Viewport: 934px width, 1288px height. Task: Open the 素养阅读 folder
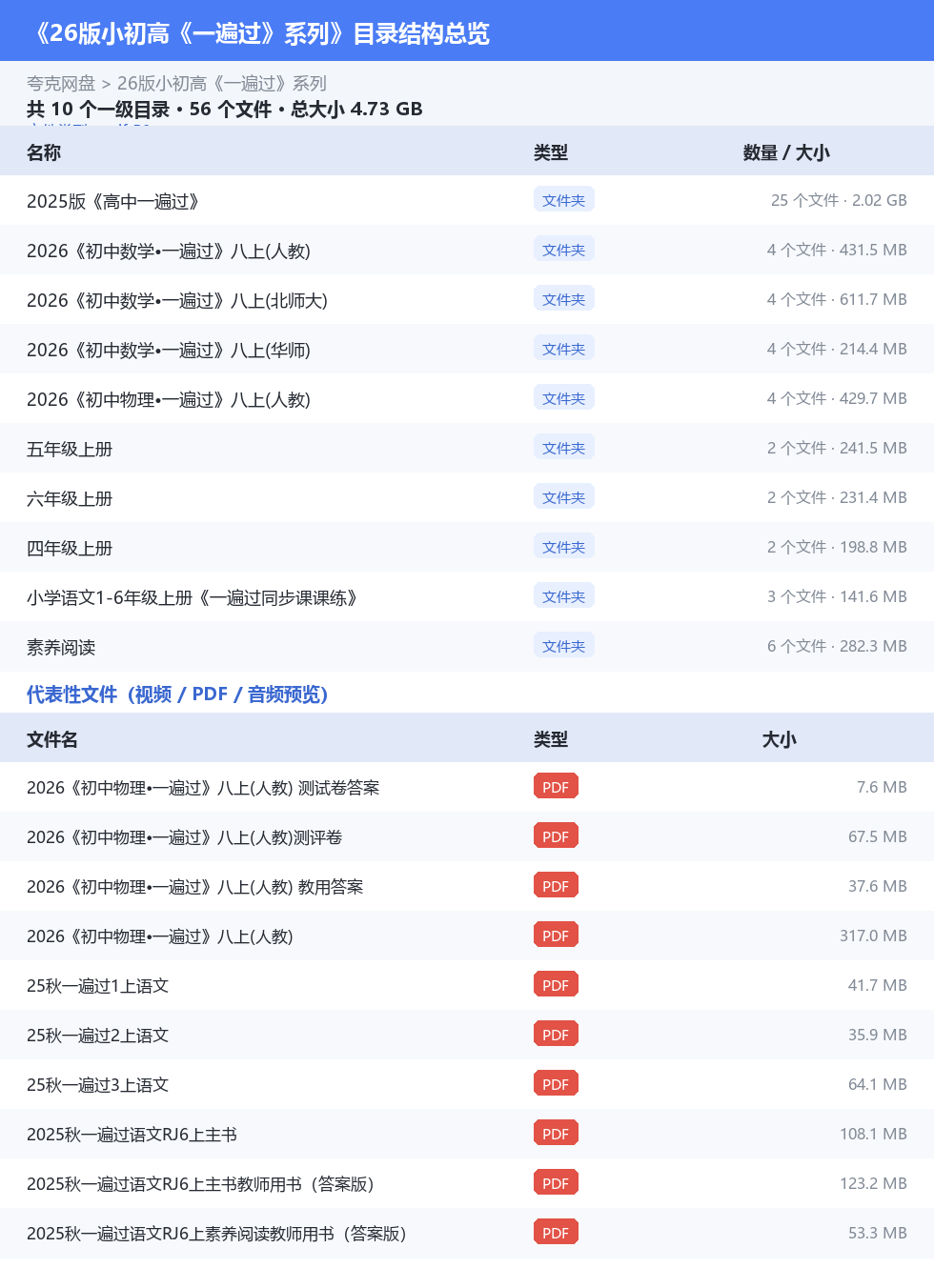coord(61,647)
